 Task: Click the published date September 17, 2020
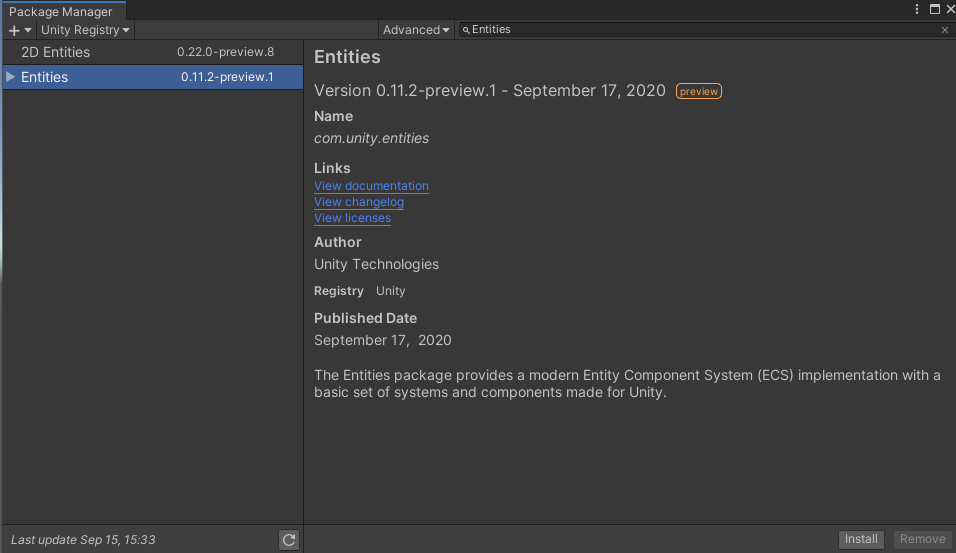[382, 340]
